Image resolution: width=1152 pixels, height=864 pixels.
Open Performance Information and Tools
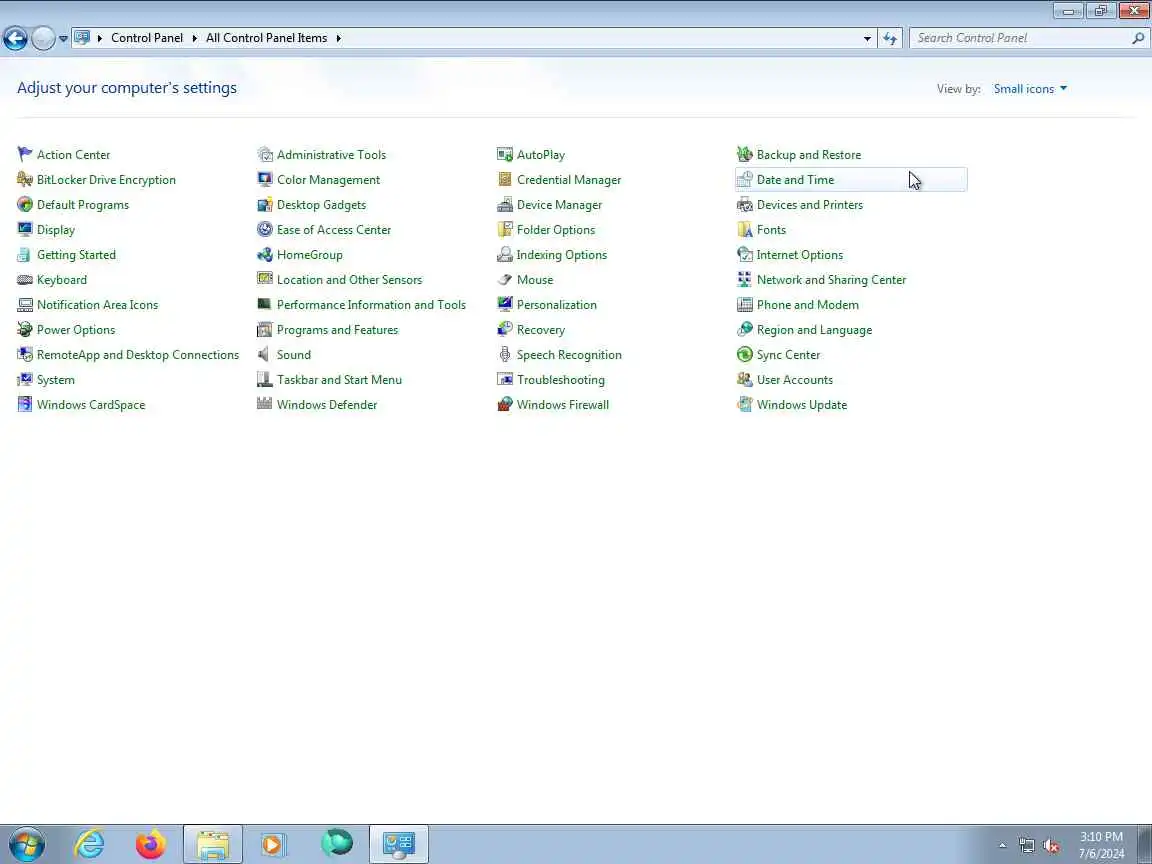[371, 304]
